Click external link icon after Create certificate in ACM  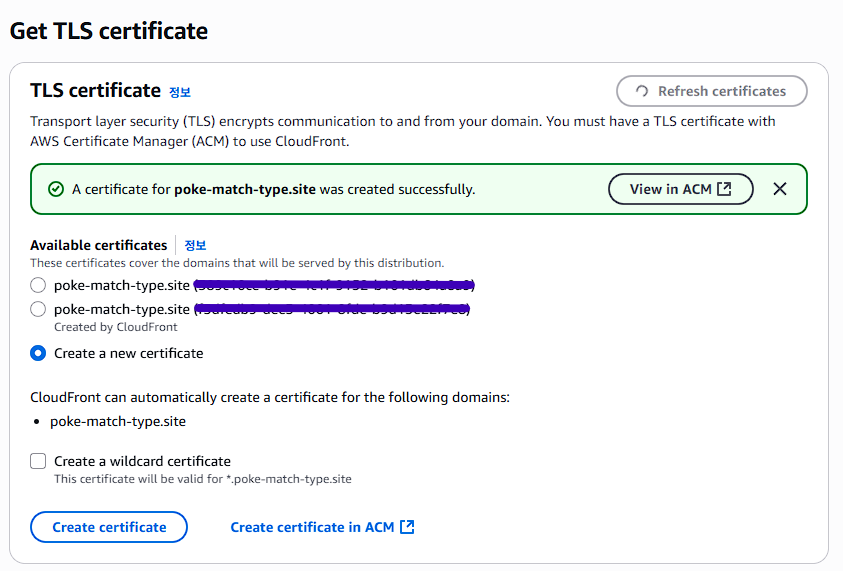[x=407, y=527]
